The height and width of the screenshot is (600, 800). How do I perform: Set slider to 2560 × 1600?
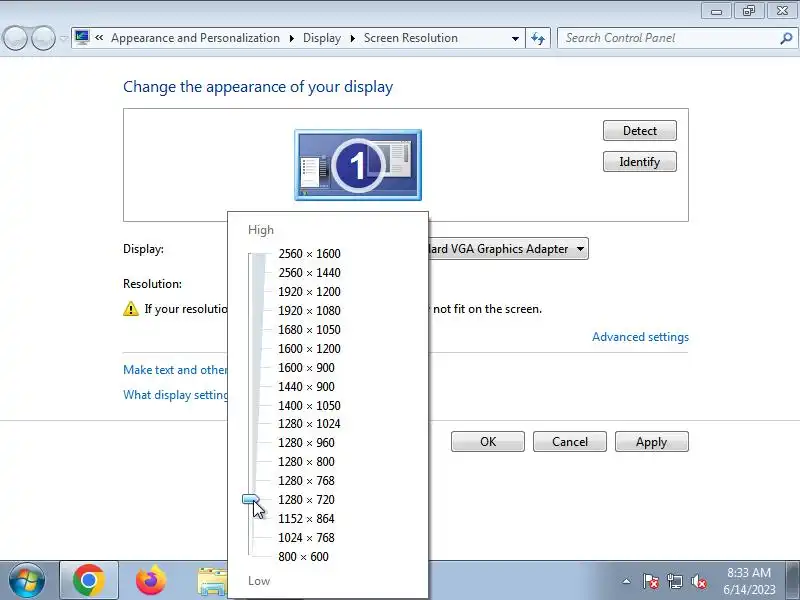[309, 254]
